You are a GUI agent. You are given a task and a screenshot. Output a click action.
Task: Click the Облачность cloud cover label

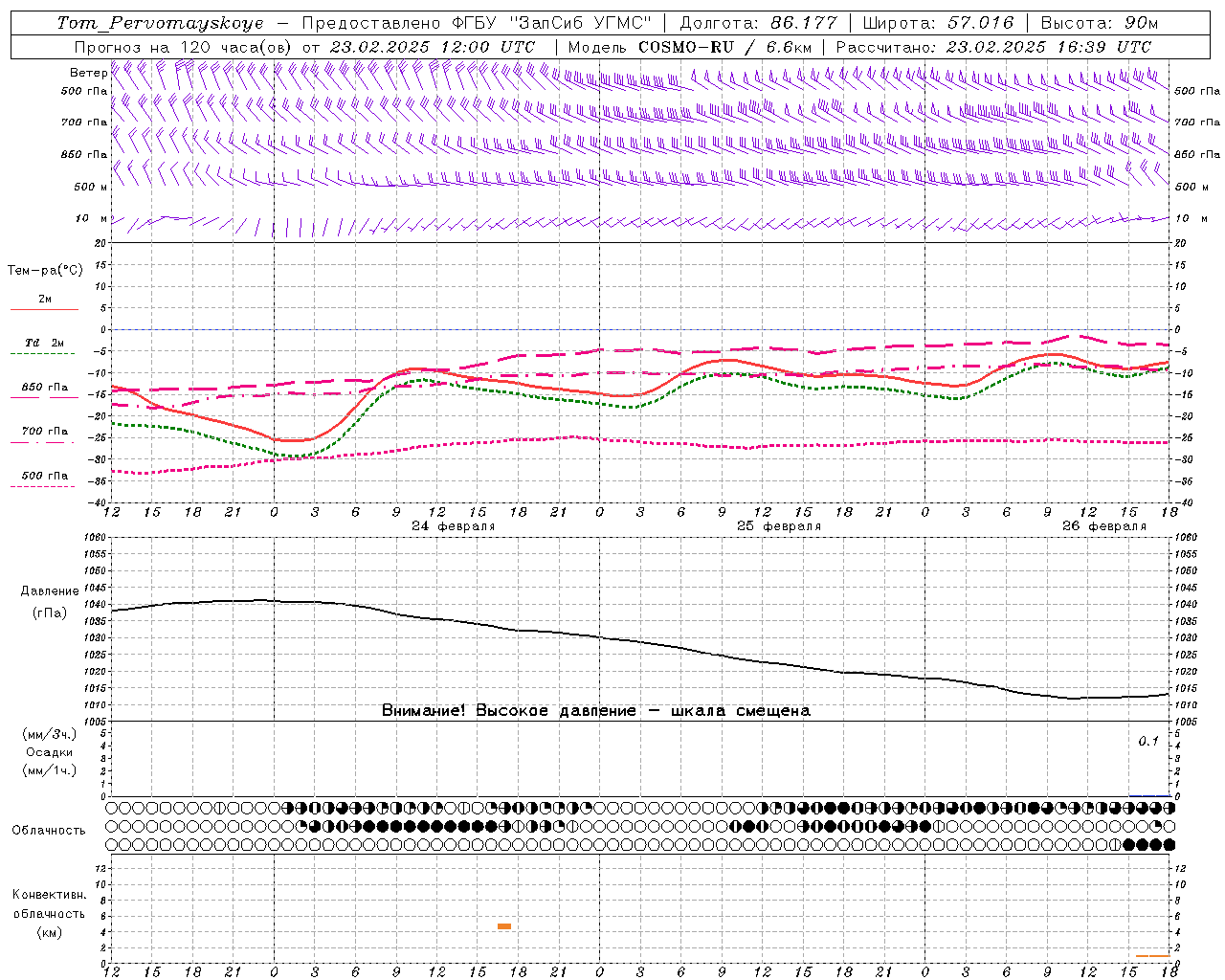pos(49,831)
